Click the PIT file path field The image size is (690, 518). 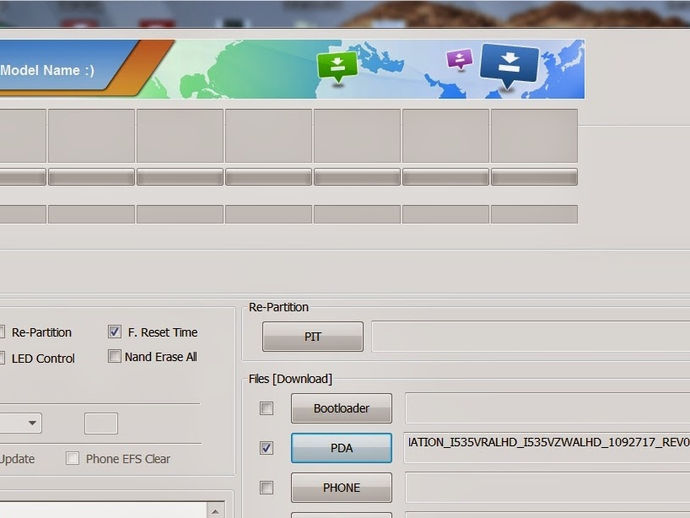click(x=530, y=337)
